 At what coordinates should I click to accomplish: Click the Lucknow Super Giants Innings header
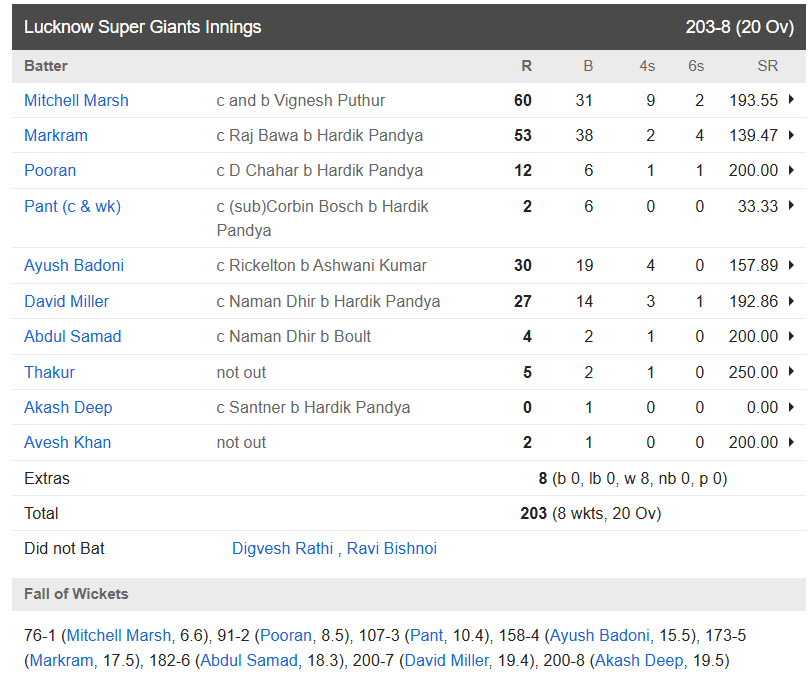(142, 27)
